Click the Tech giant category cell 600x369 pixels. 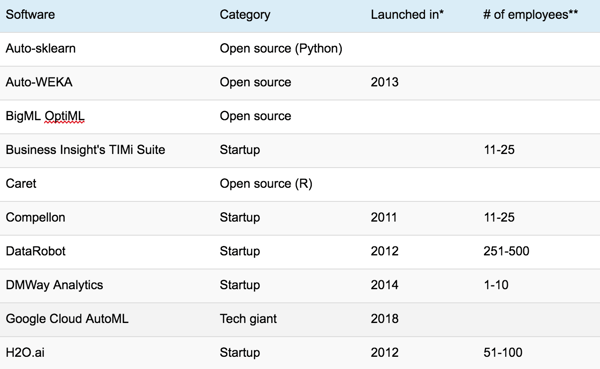[x=248, y=319]
